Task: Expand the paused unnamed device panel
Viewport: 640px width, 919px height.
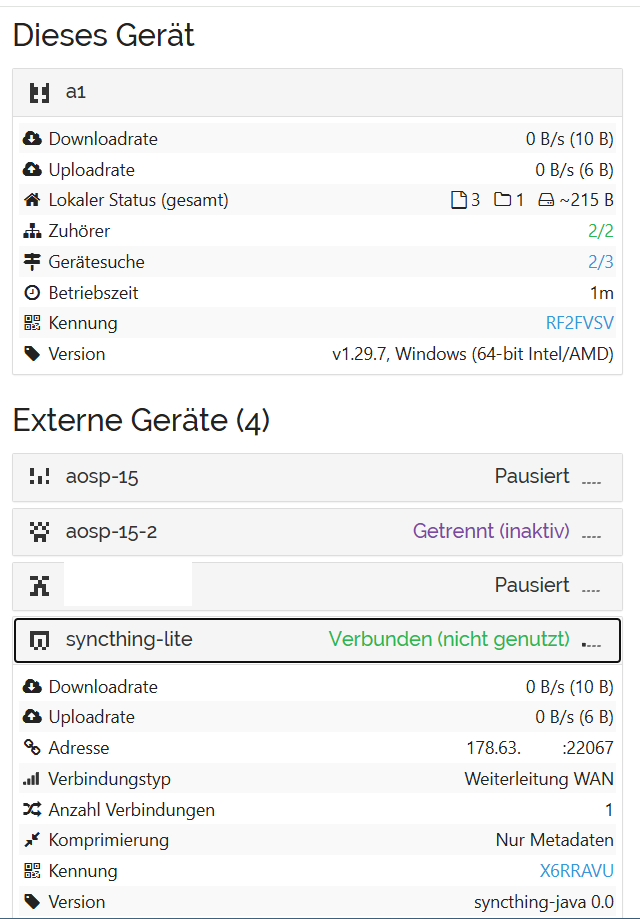Action: pos(317,586)
